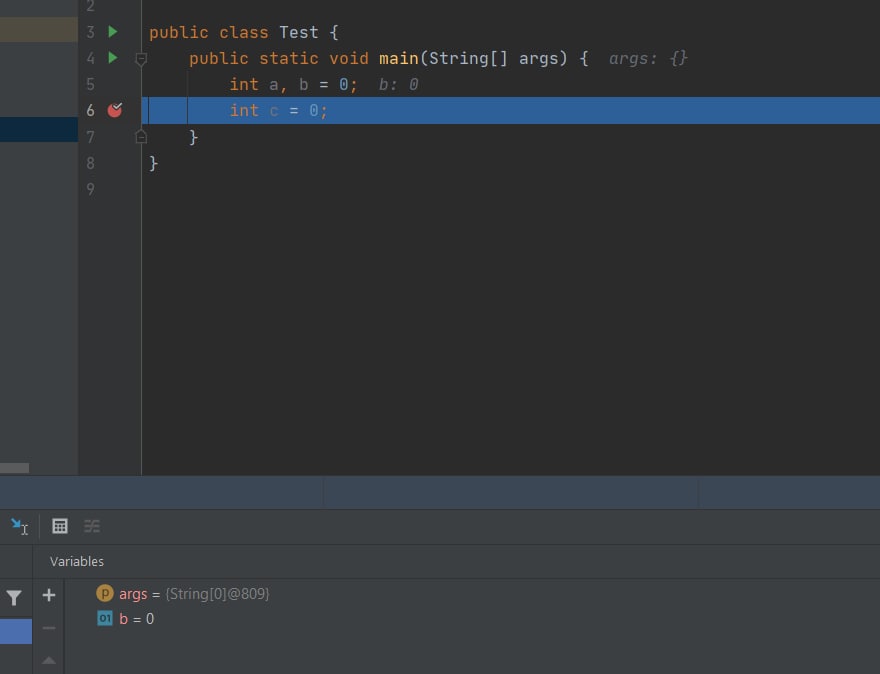Collapse the main method fold marker on line 4

(141, 59)
